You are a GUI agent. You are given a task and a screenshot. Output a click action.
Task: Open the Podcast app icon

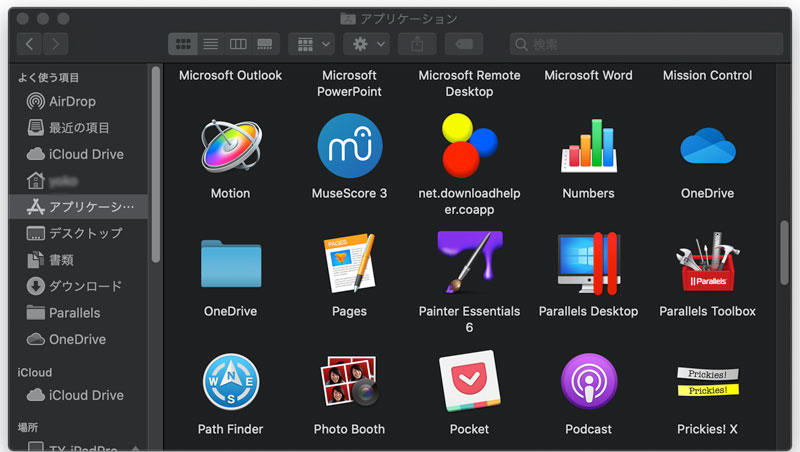[588, 382]
